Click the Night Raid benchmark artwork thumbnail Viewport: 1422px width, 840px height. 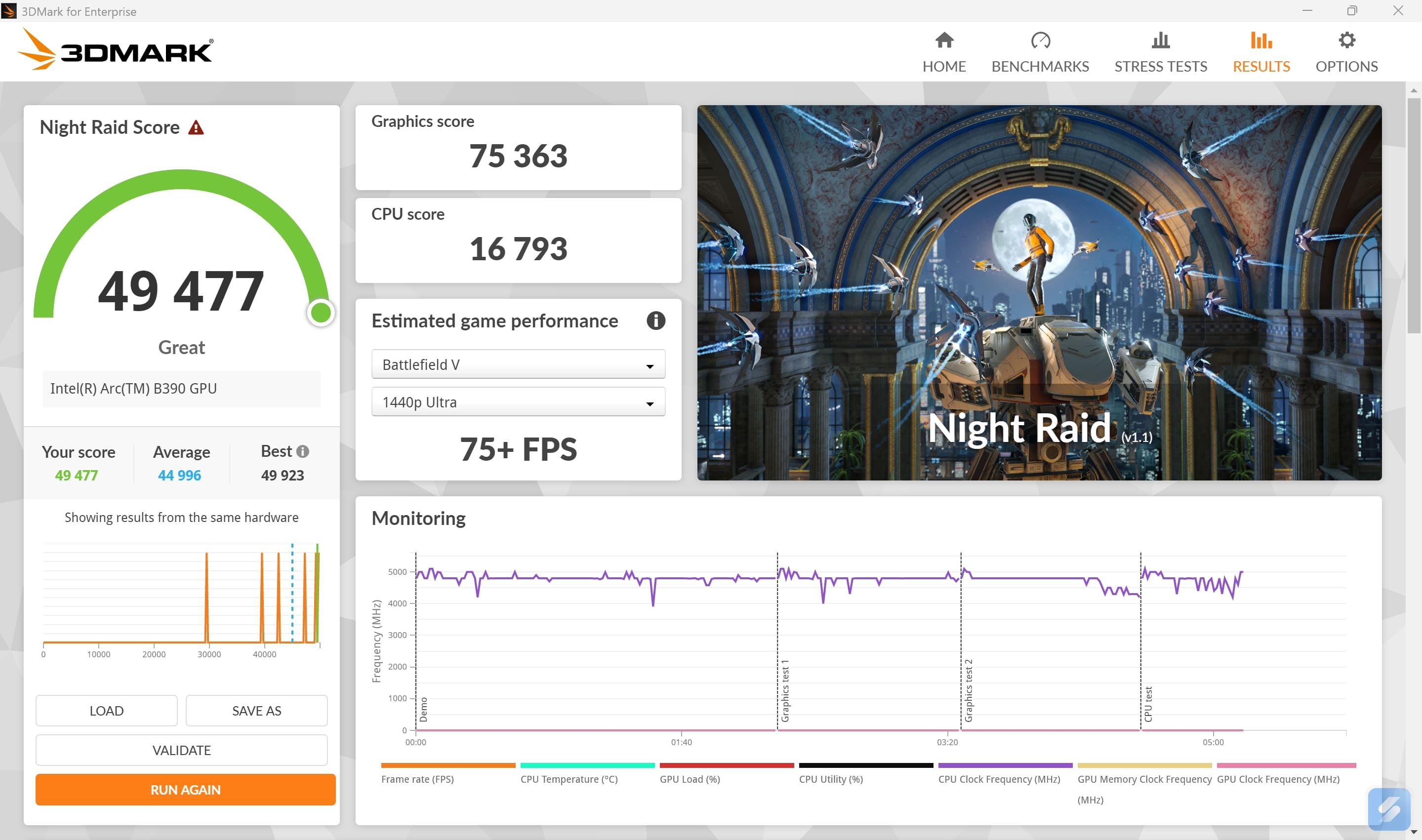1039,292
